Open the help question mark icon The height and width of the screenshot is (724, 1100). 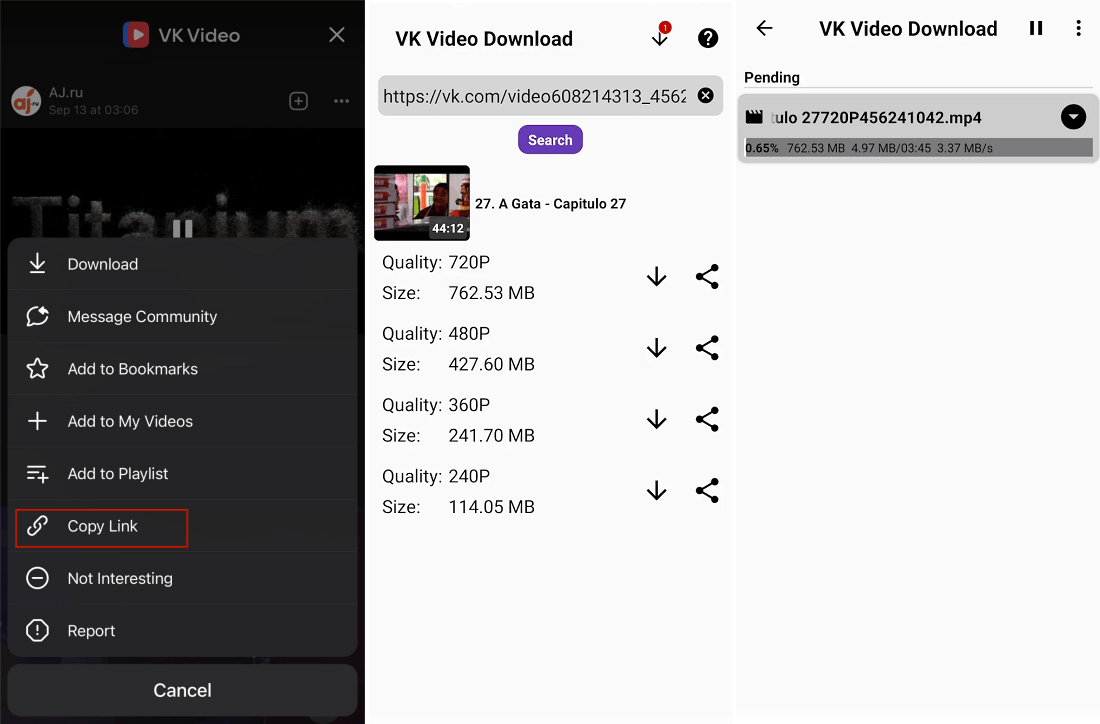point(708,38)
